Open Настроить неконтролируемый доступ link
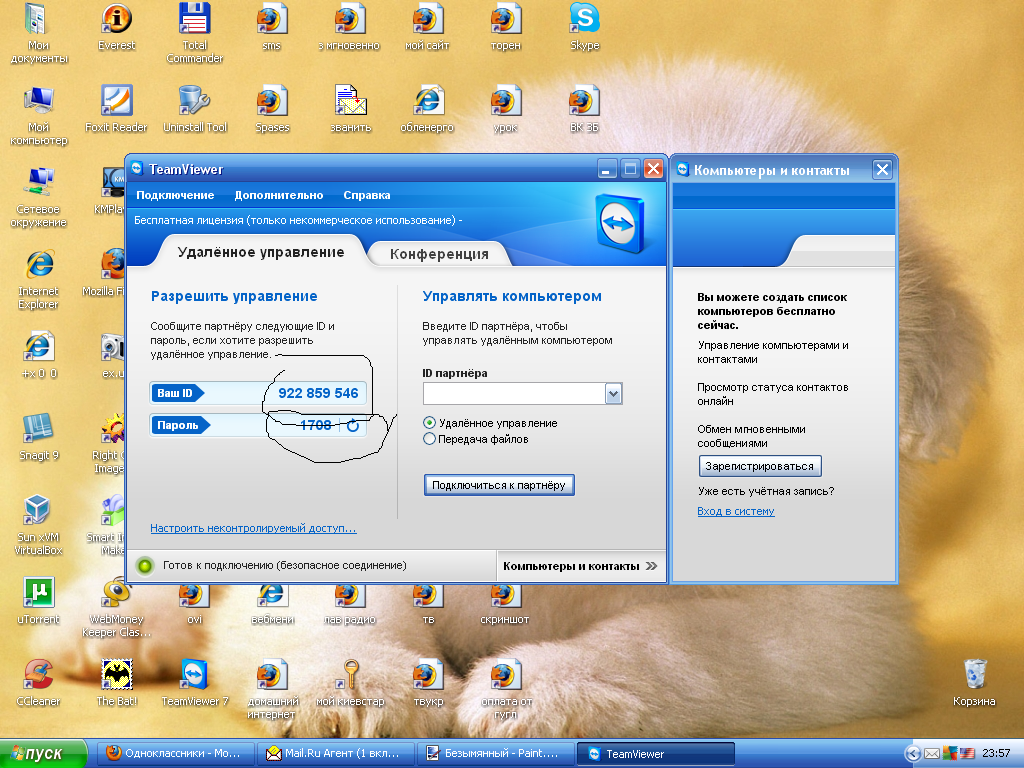This screenshot has height=768, width=1024. [253, 528]
